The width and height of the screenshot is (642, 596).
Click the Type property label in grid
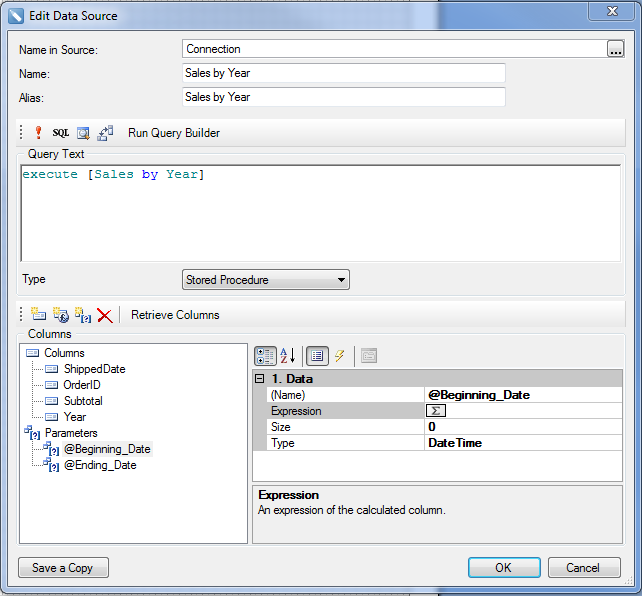[x=283, y=443]
